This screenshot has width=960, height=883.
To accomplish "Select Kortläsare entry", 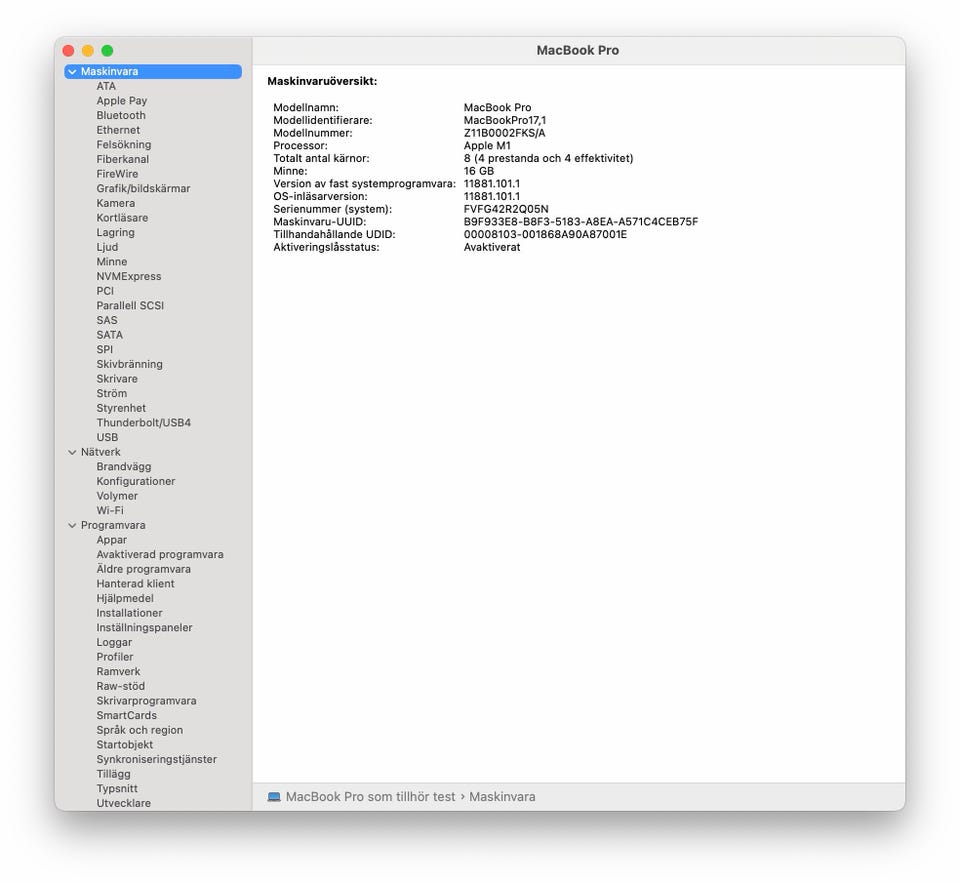I will point(122,218).
